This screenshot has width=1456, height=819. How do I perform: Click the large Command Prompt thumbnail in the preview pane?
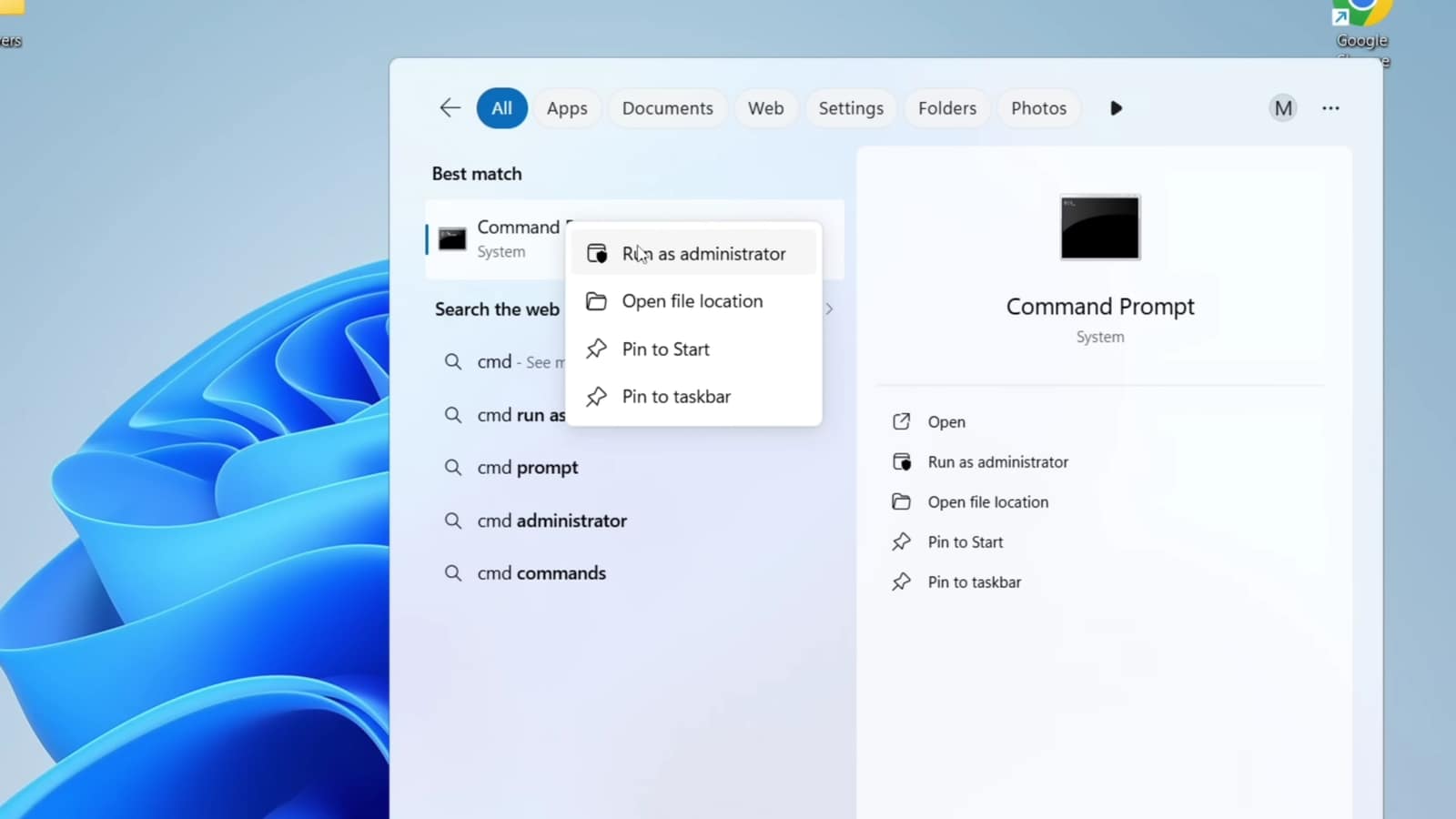click(1100, 227)
